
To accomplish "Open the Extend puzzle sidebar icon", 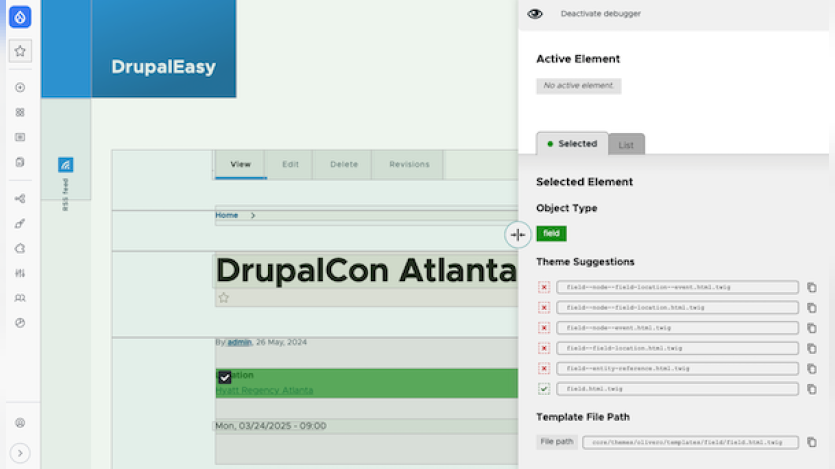I will (20, 249).
